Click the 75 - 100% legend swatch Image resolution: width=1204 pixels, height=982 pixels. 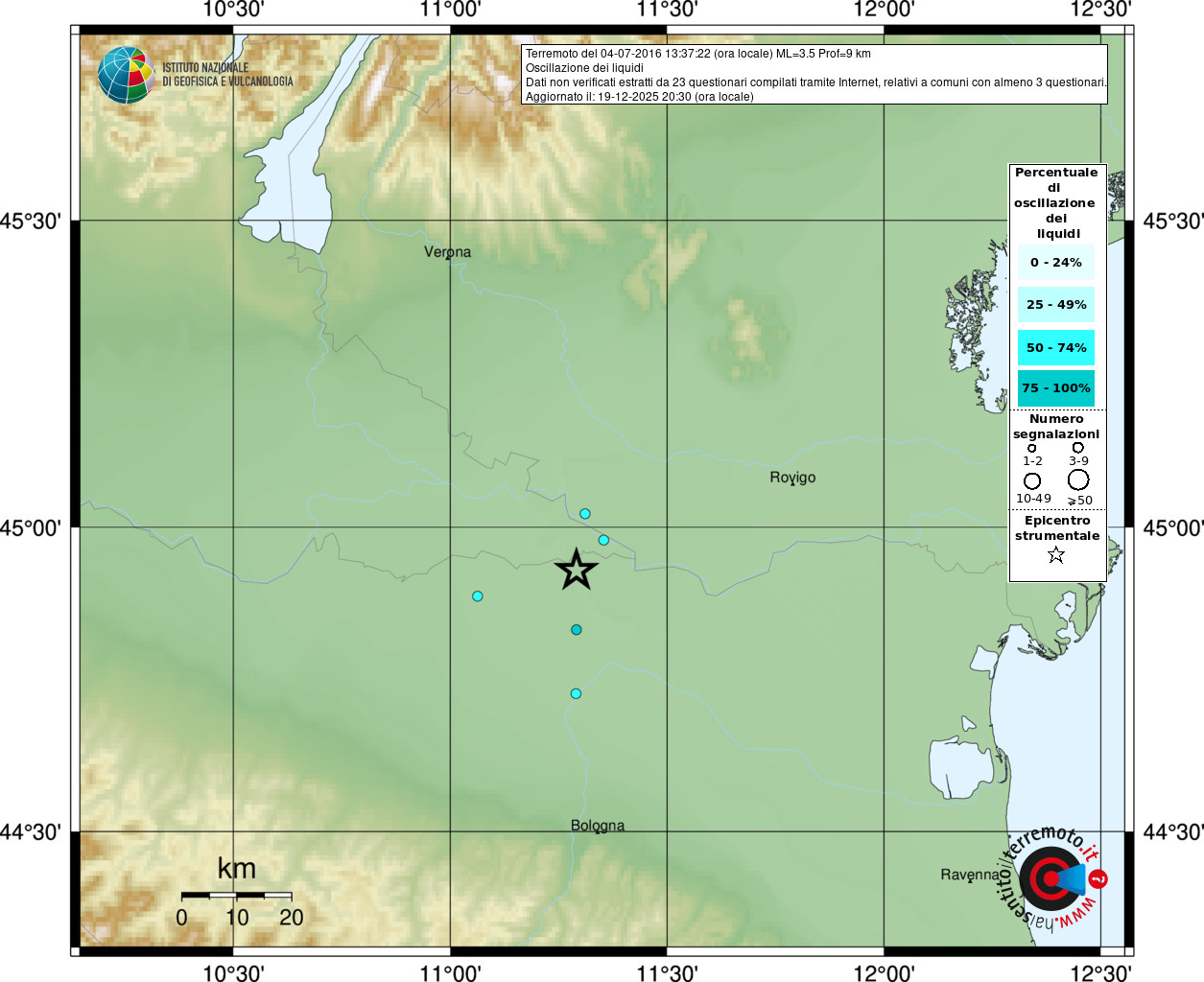(1056, 388)
